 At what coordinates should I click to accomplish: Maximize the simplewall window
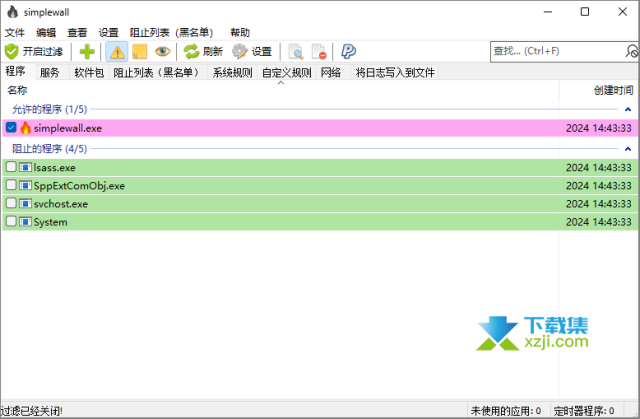tap(585, 12)
